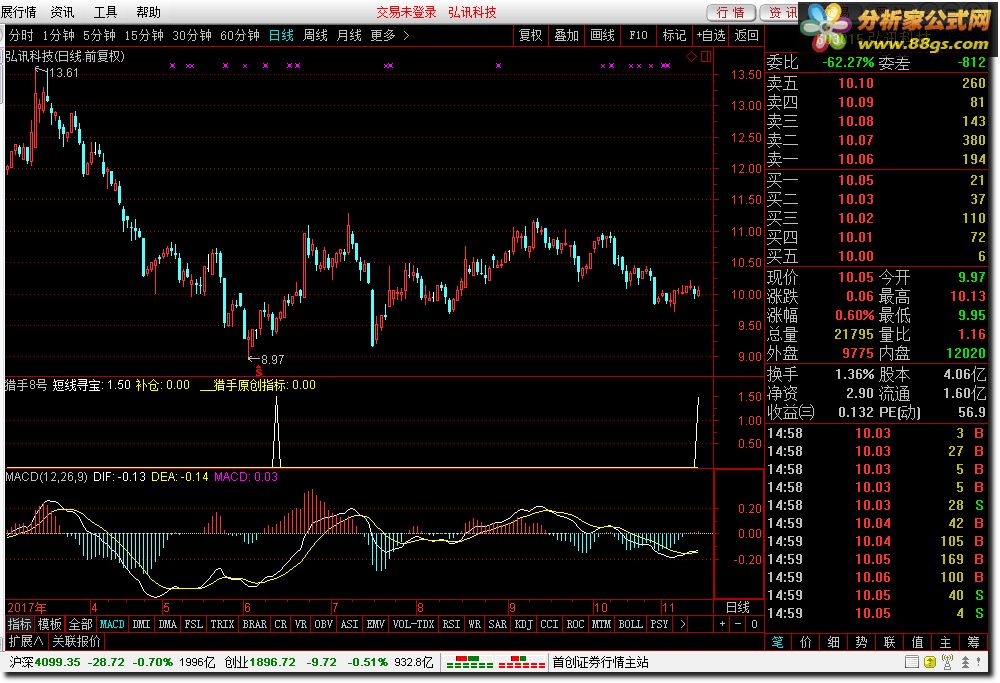
Task: Open 关联报价 related quotes tab
Action: [x=77, y=641]
